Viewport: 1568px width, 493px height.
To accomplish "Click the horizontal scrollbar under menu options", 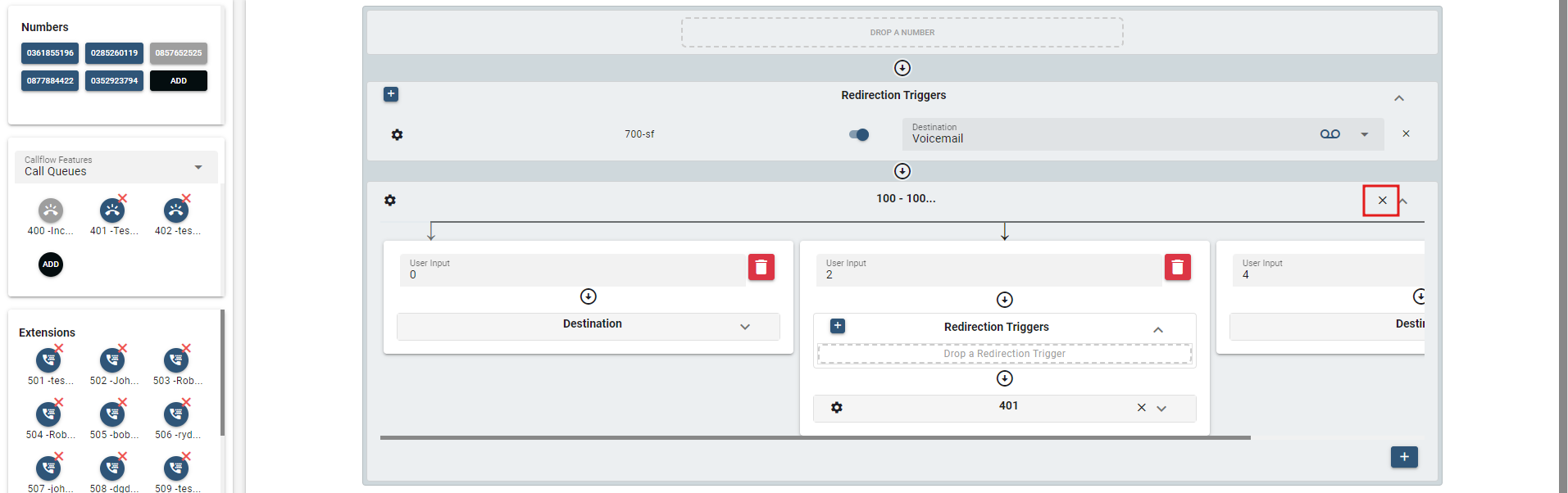I will point(815,438).
